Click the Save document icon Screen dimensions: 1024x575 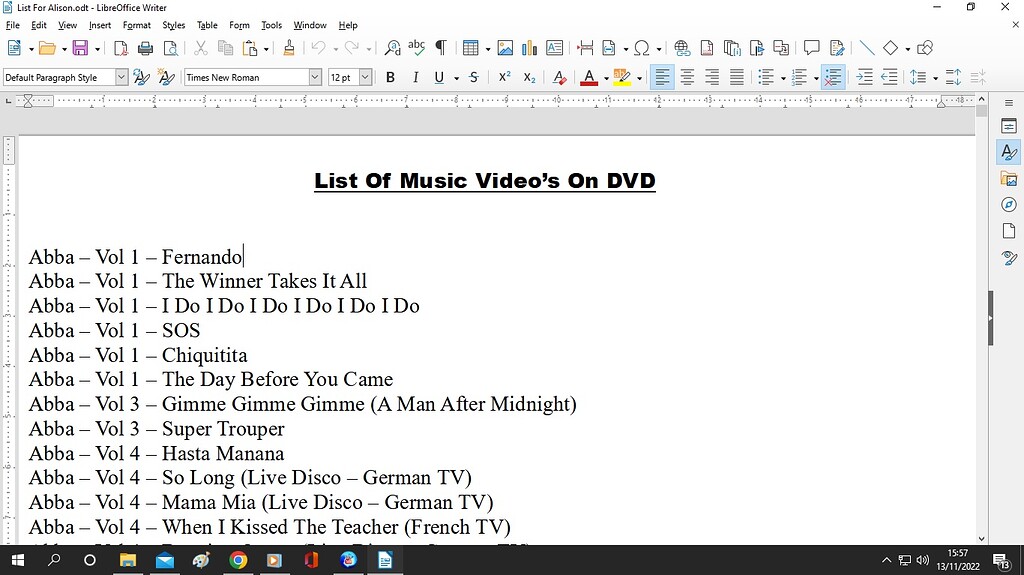coord(79,48)
